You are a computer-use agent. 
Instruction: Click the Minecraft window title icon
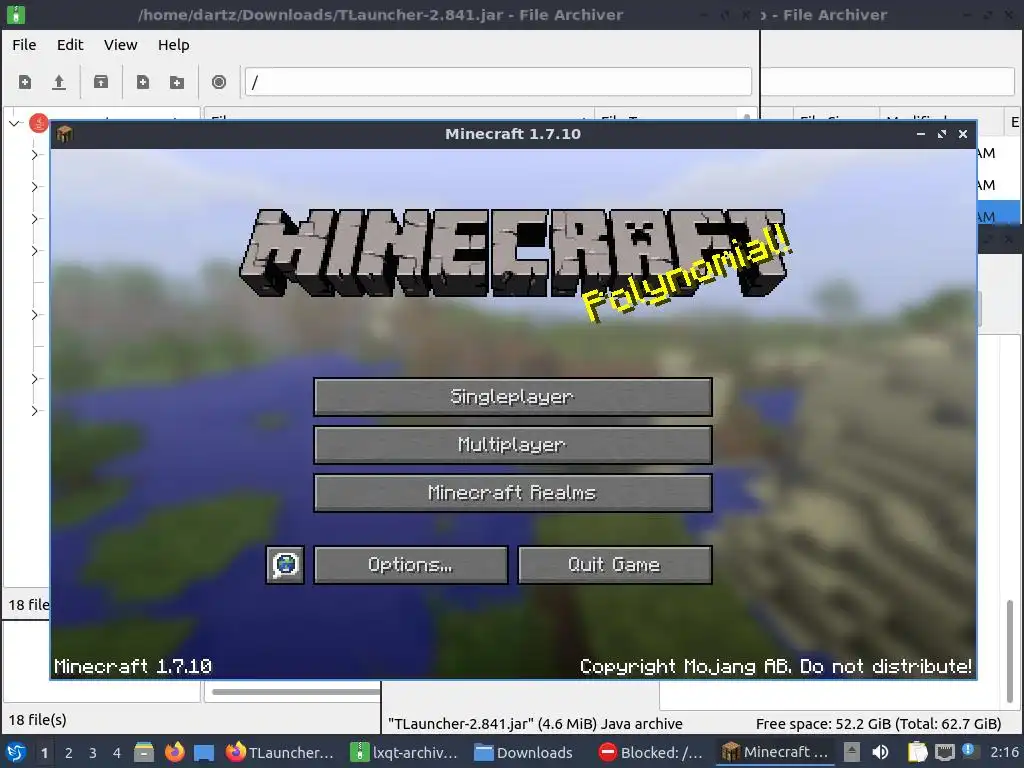coord(64,134)
